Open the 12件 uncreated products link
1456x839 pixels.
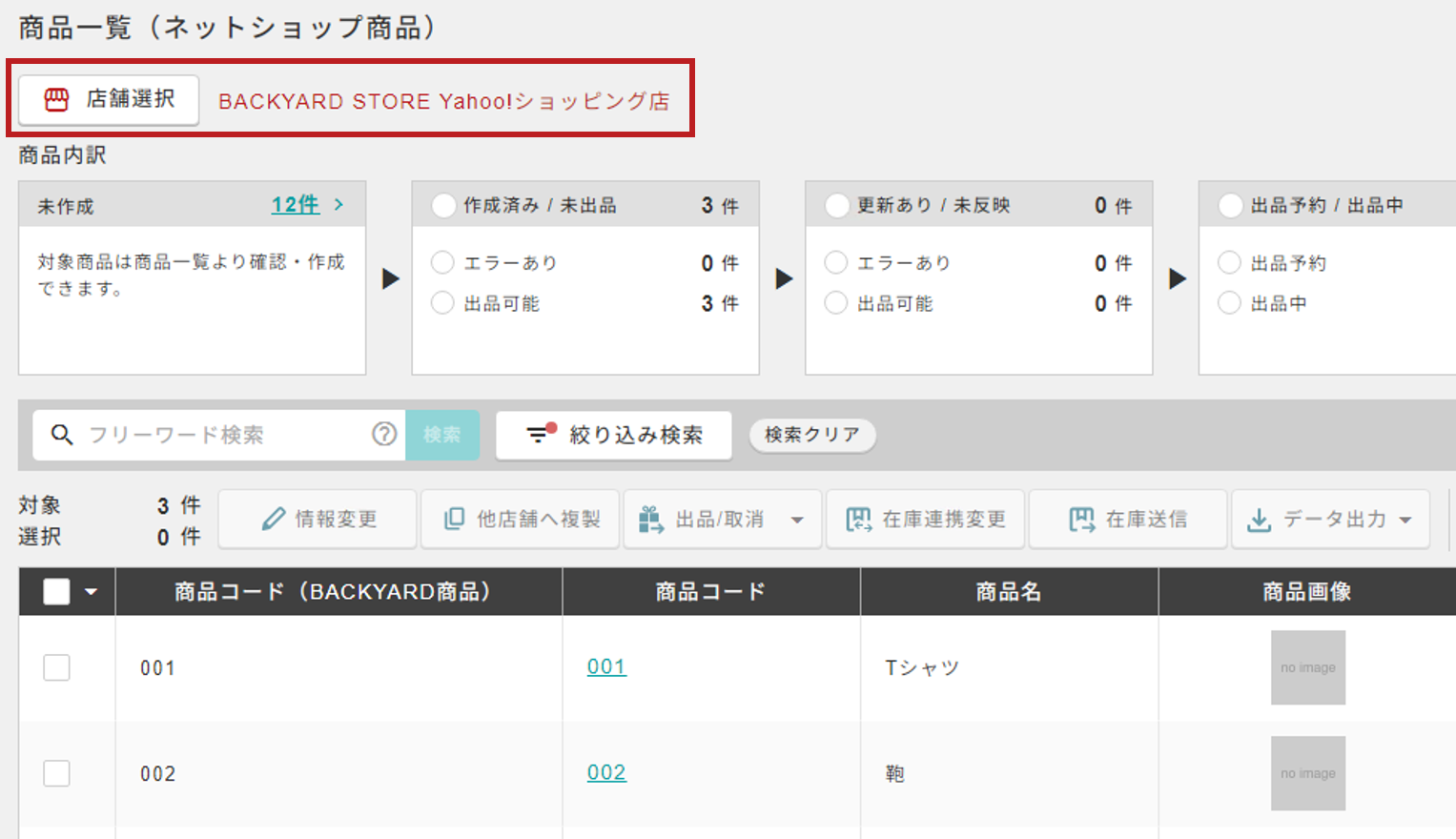(295, 204)
